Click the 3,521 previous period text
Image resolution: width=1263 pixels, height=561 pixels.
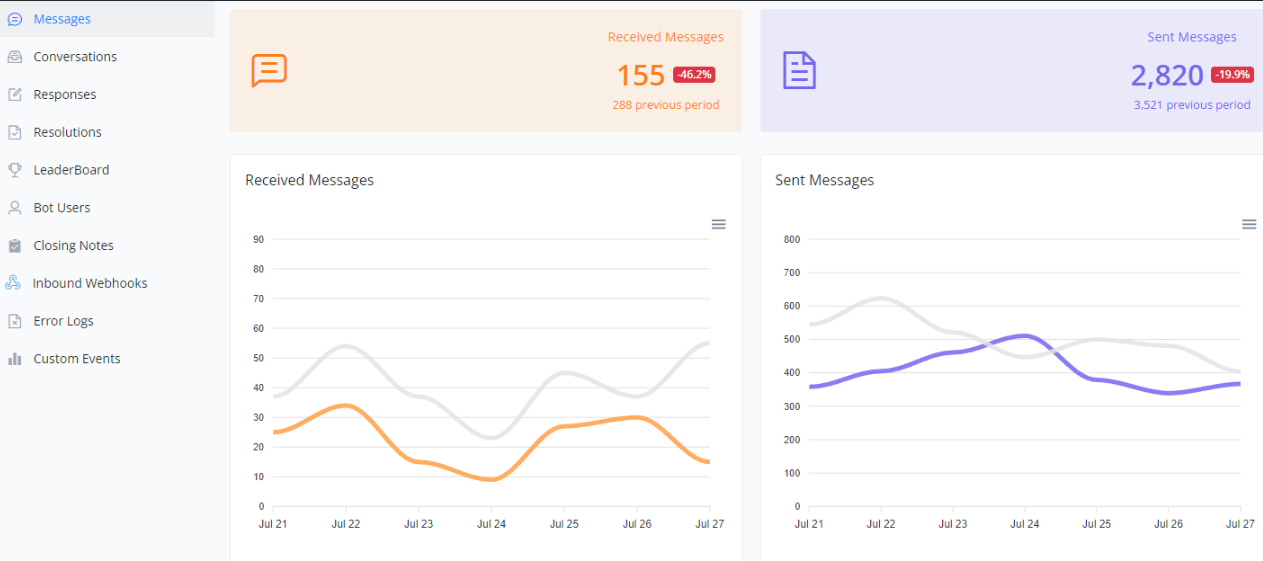[1191, 105]
